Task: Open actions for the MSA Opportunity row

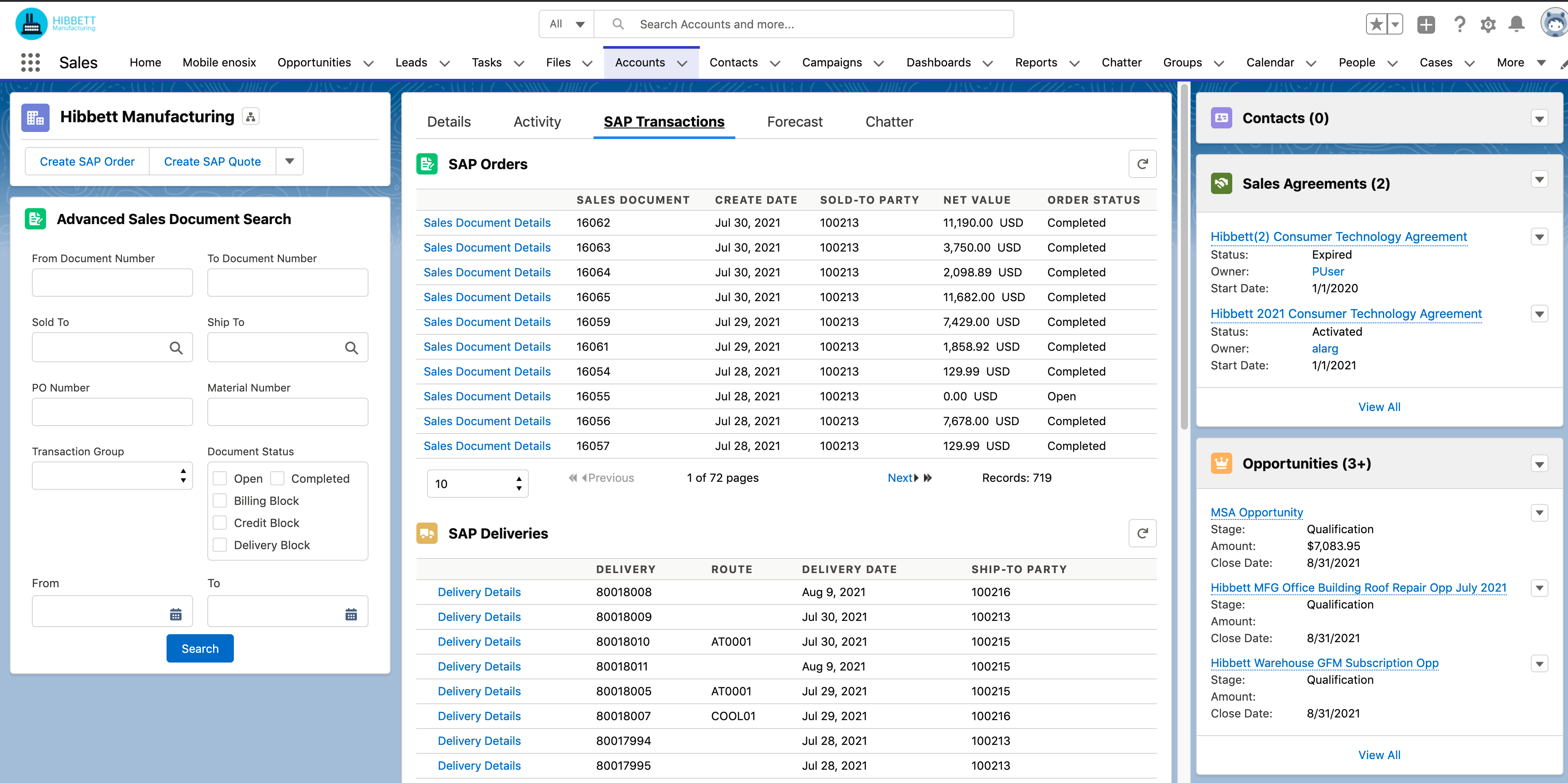Action: (x=1539, y=513)
